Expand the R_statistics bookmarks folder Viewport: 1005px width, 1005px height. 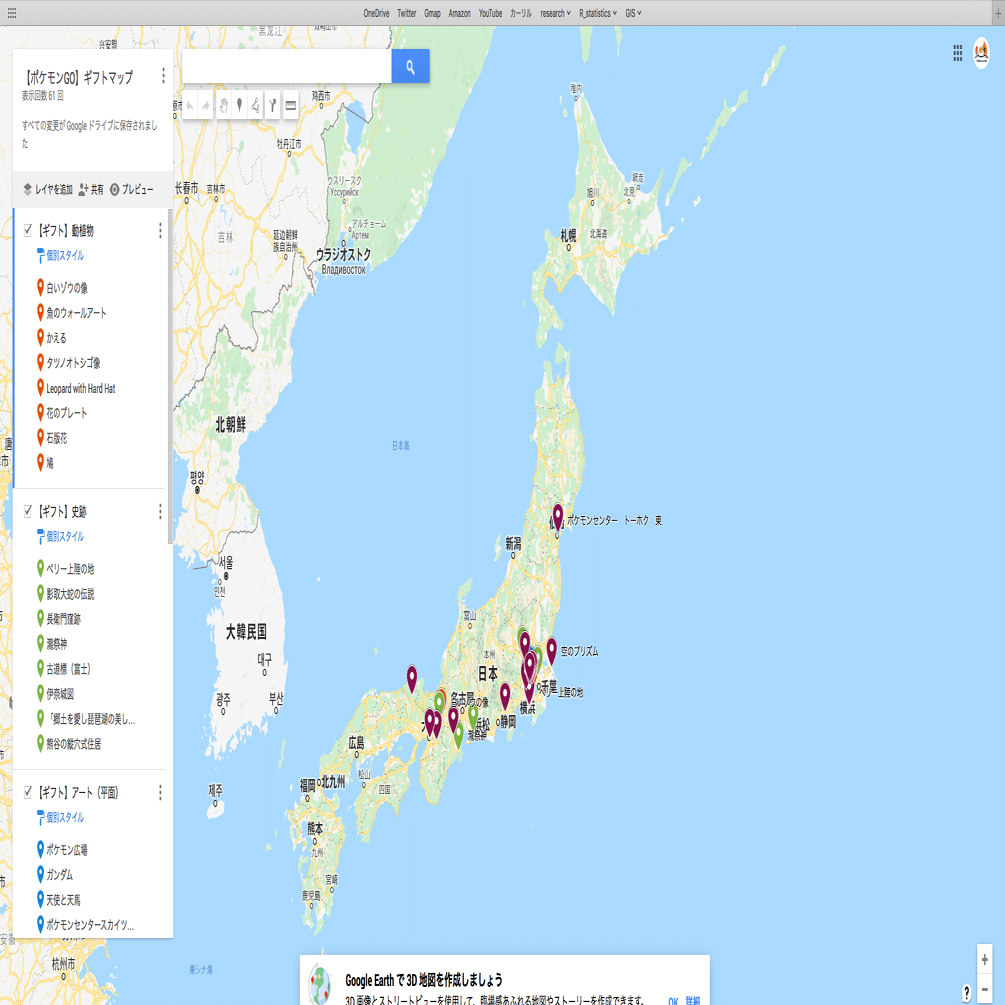click(x=598, y=13)
